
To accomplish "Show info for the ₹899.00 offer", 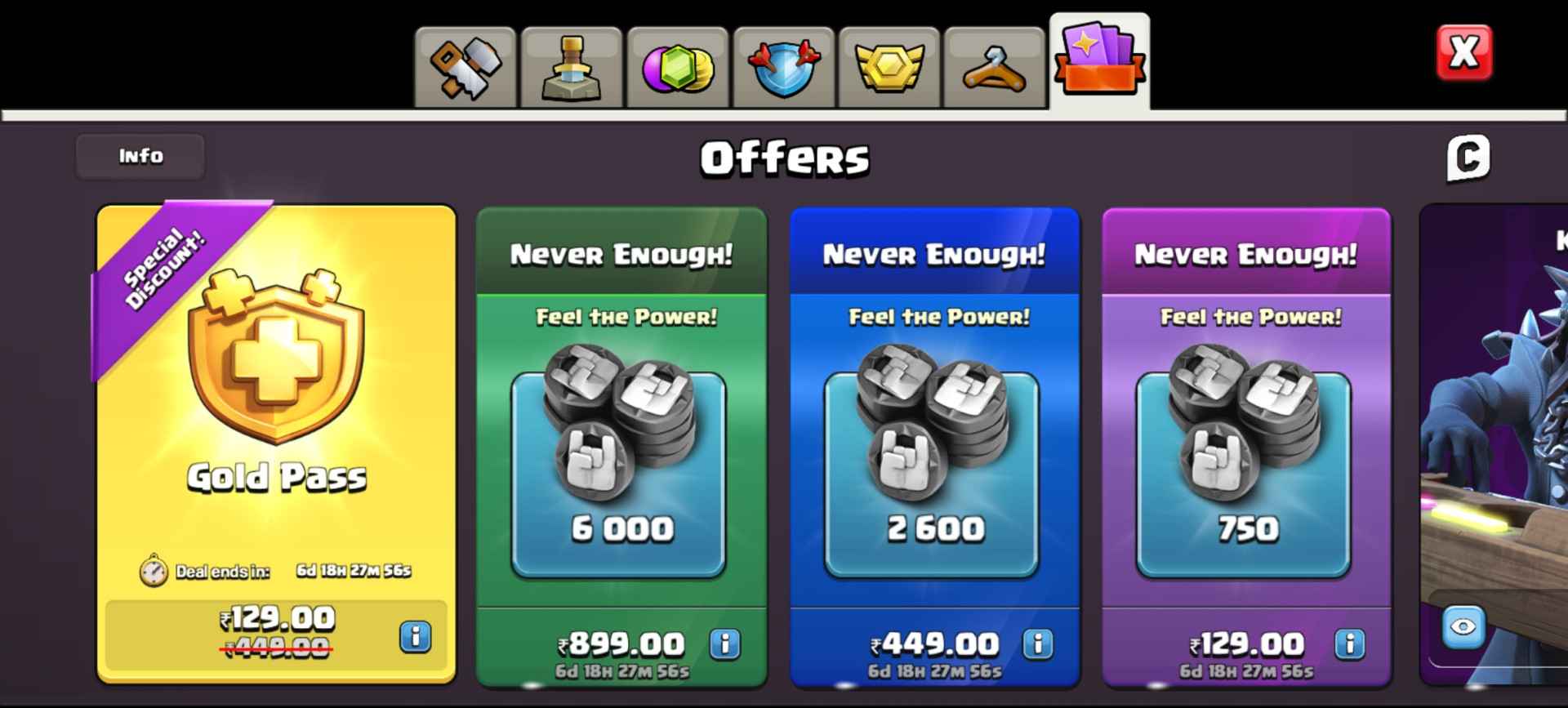I will tap(724, 644).
